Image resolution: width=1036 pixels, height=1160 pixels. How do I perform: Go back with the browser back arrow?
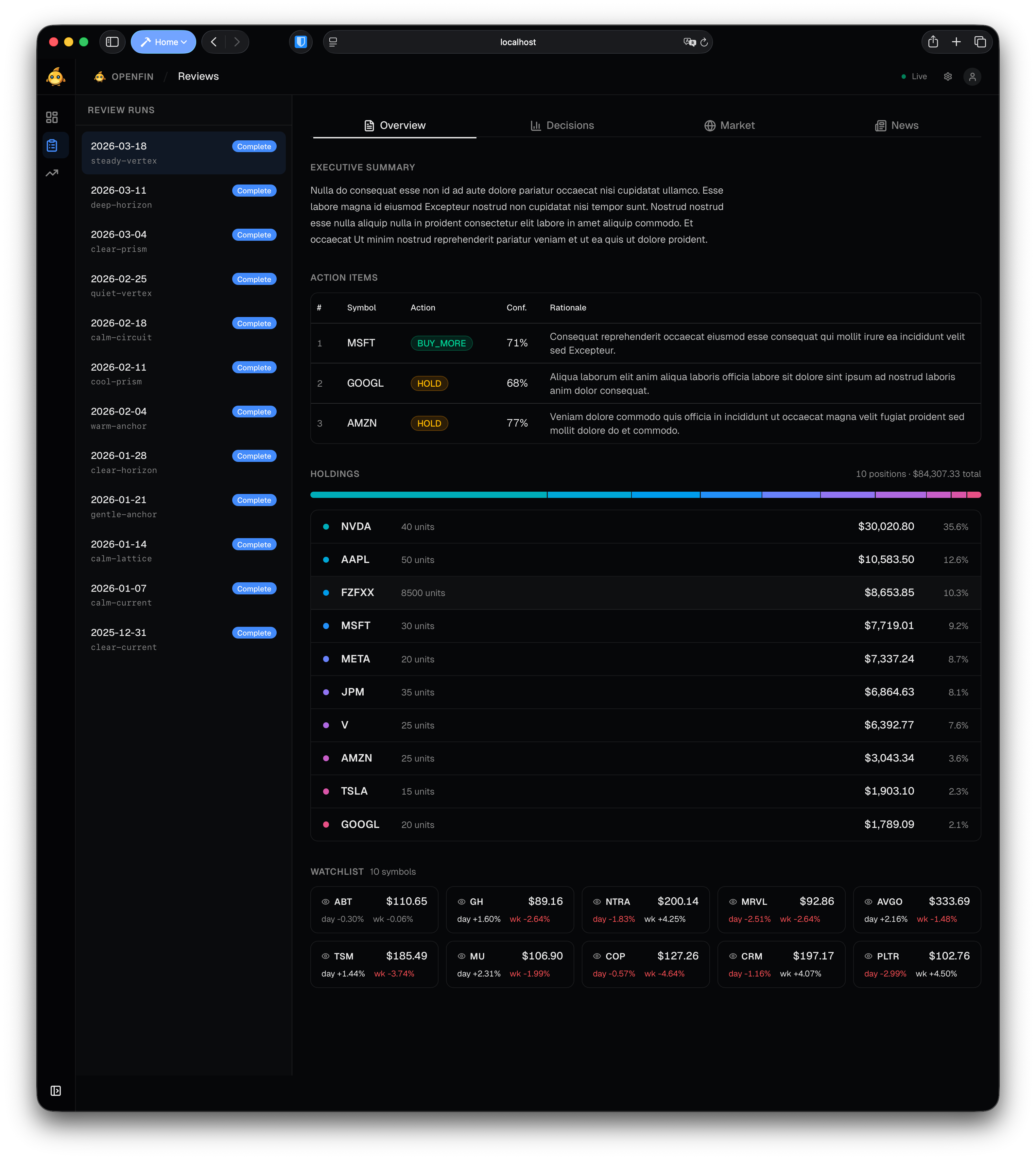tap(214, 42)
